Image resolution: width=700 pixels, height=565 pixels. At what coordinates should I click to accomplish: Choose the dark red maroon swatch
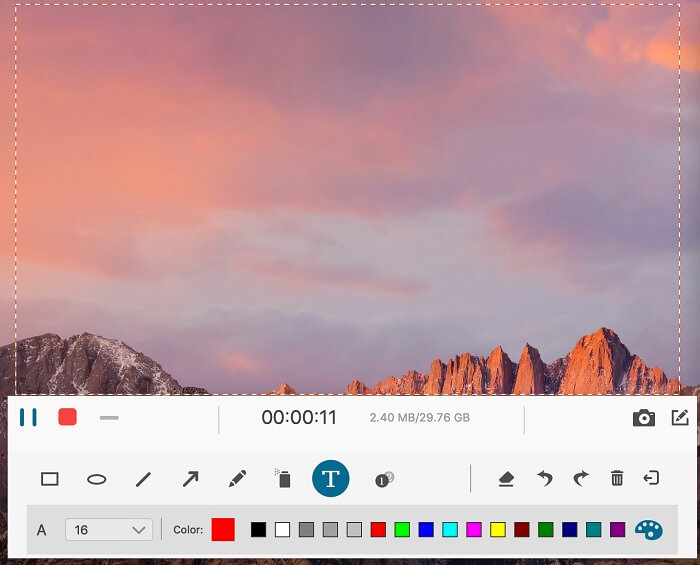click(522, 530)
